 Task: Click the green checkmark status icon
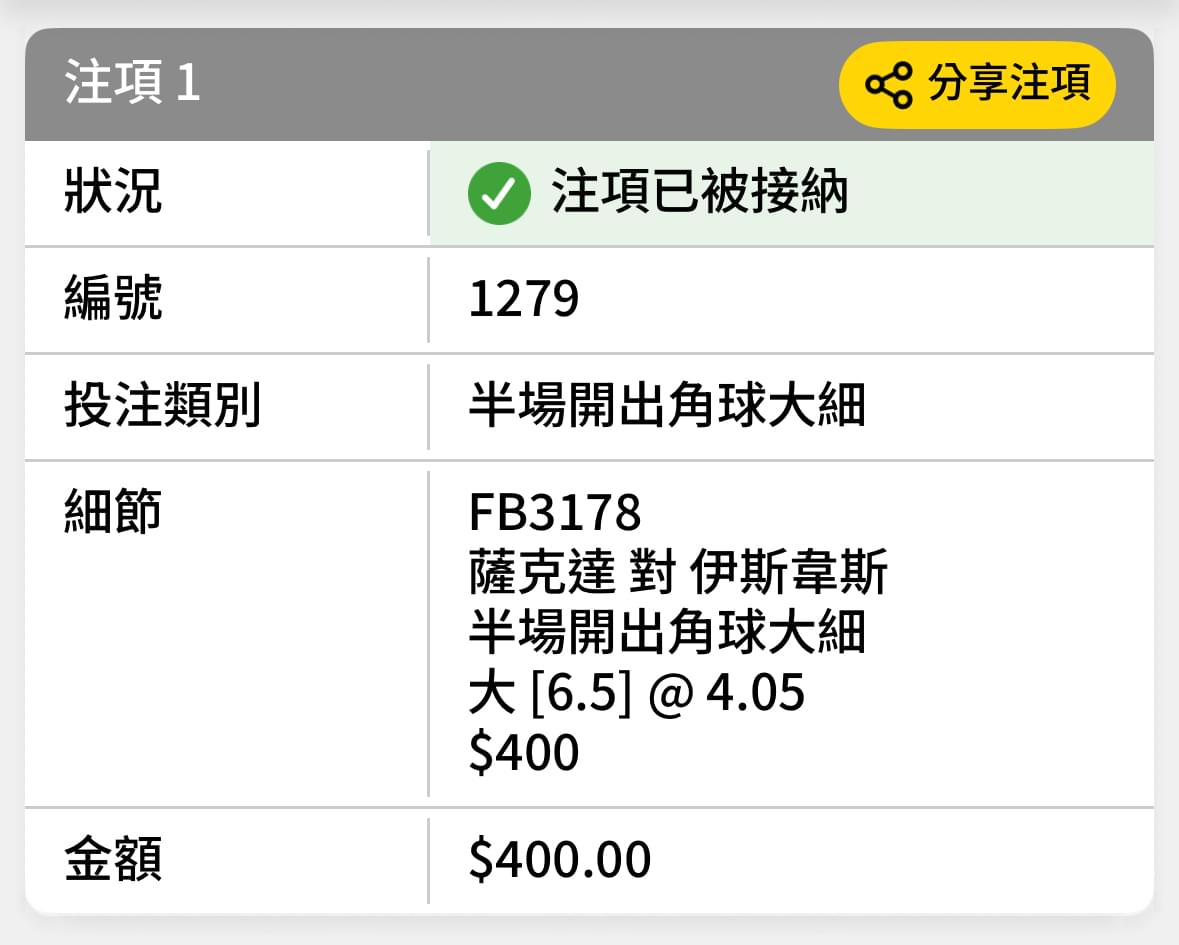click(x=499, y=193)
